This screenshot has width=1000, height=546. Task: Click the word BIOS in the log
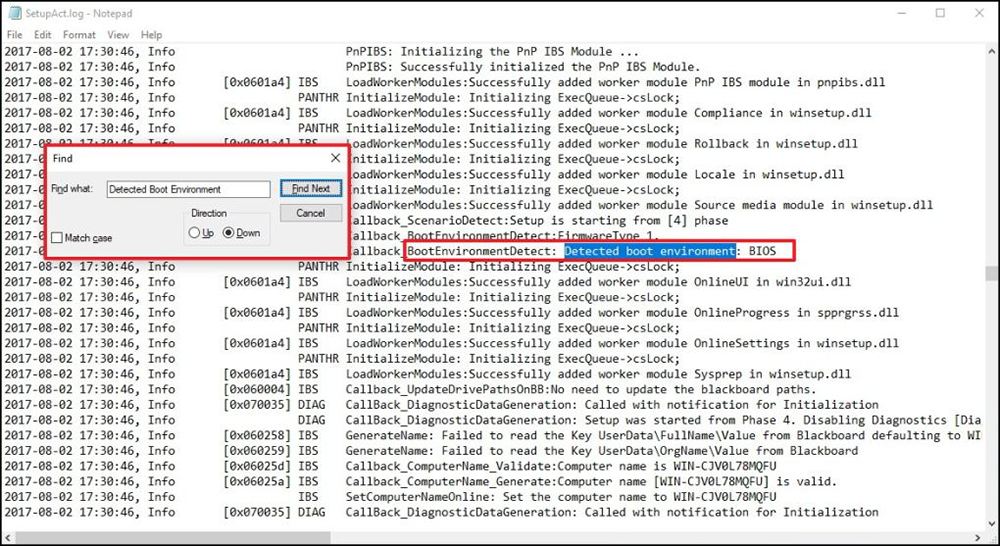[x=762, y=251]
